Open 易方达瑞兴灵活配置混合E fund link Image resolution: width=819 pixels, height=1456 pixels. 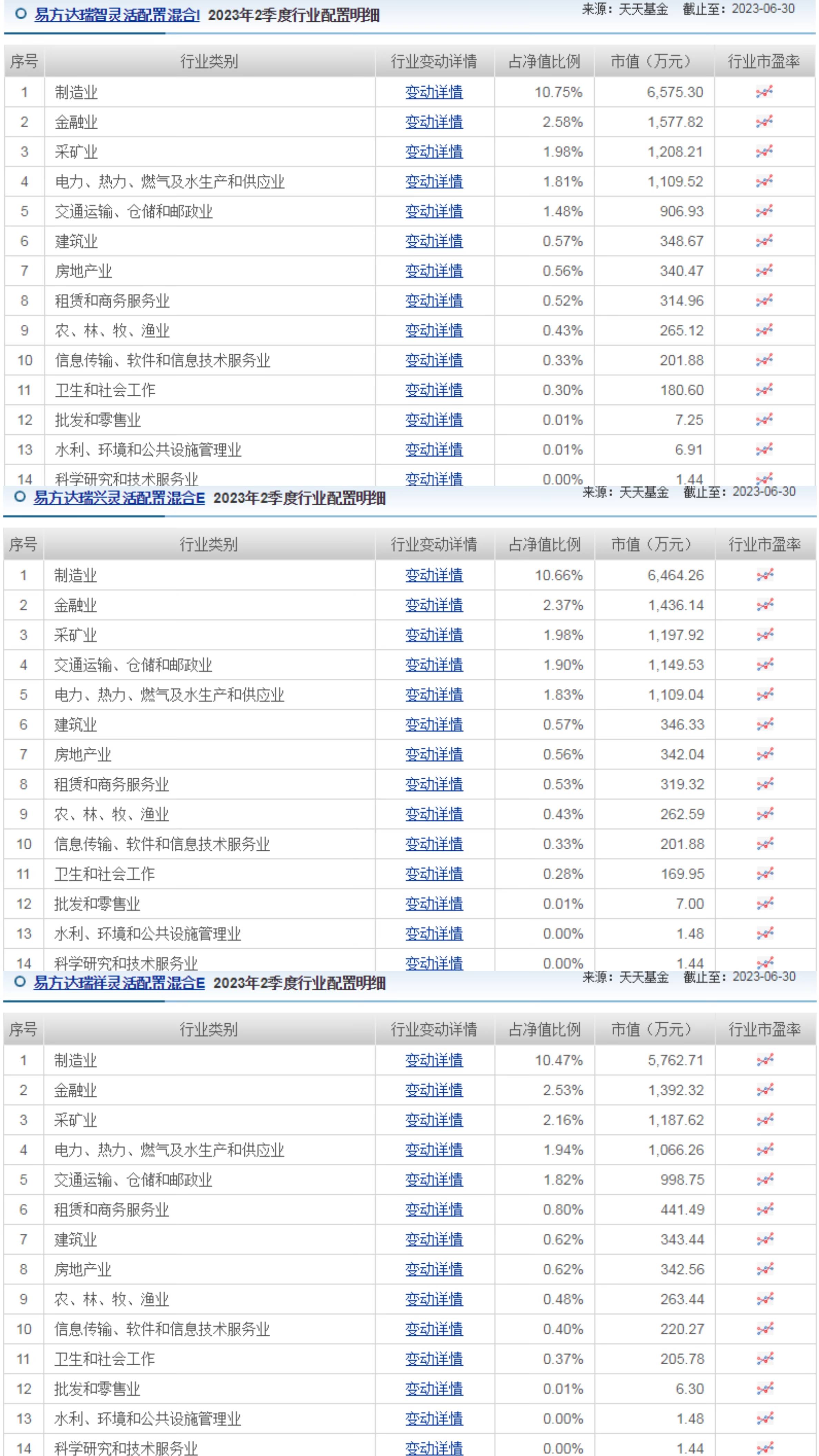pyautogui.click(x=119, y=498)
